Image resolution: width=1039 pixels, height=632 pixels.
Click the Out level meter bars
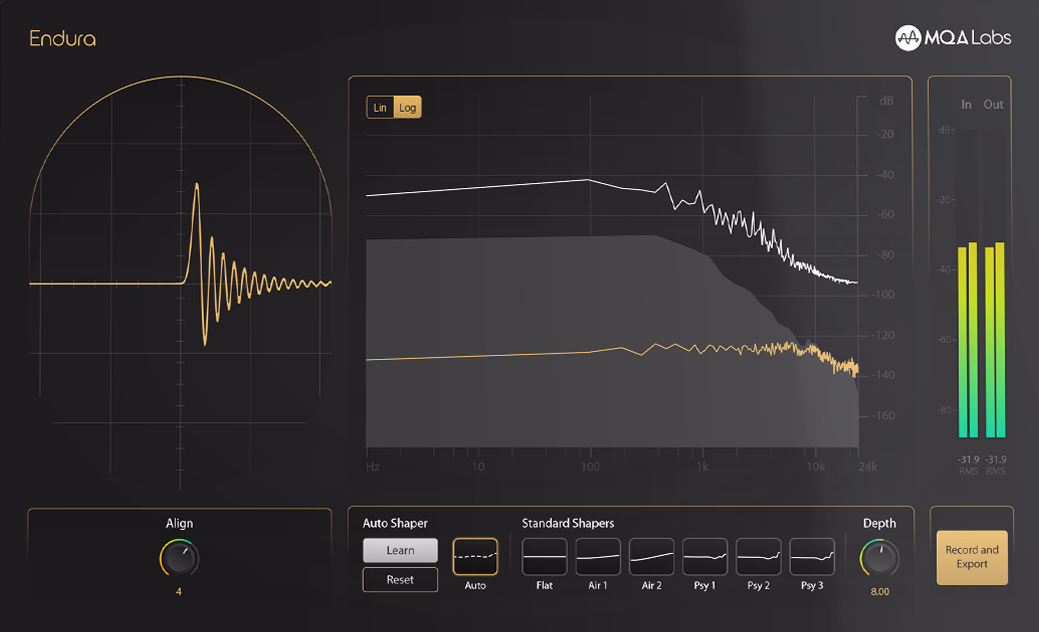pyautogui.click(x=995, y=340)
